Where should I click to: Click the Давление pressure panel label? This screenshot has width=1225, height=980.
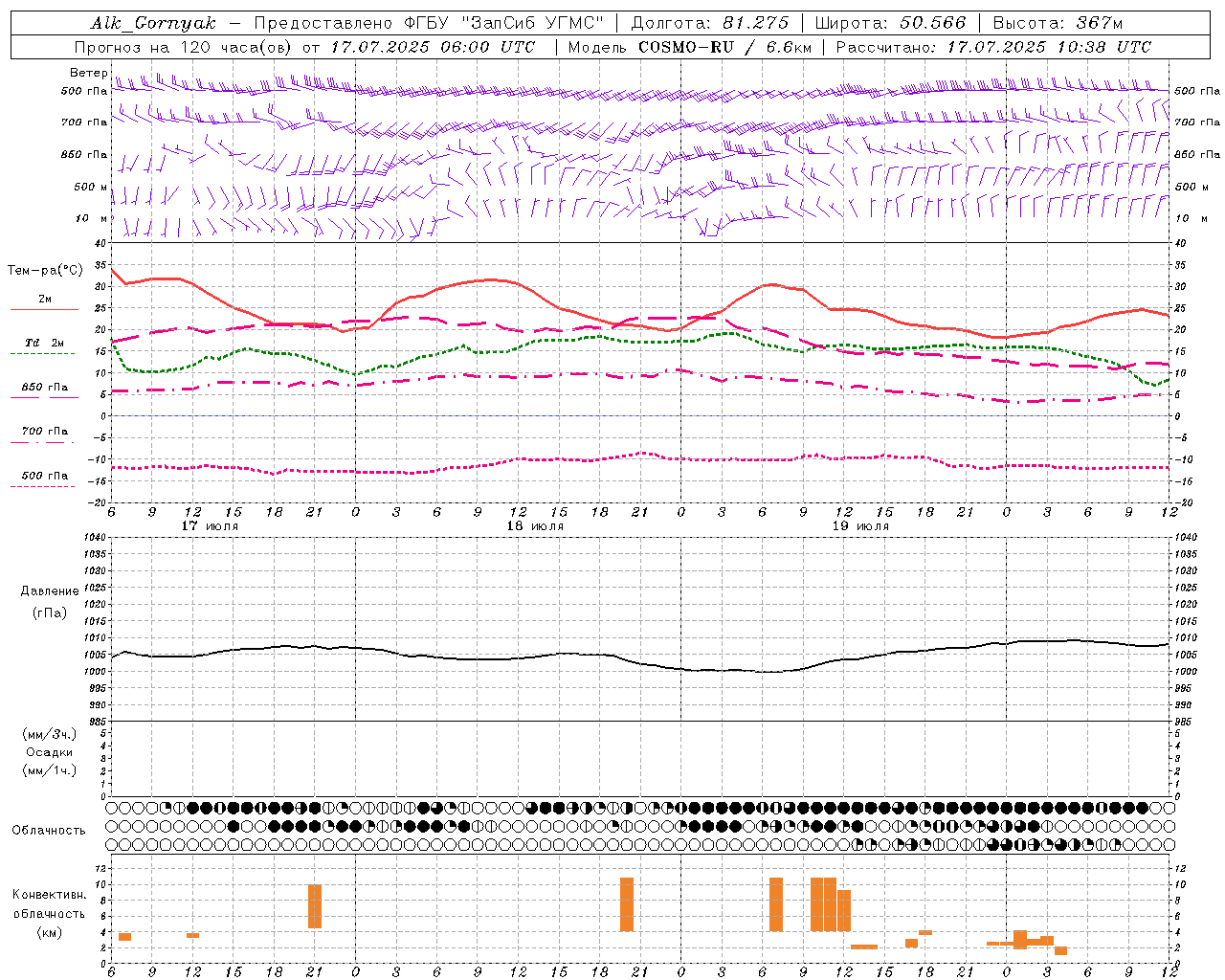click(x=50, y=591)
